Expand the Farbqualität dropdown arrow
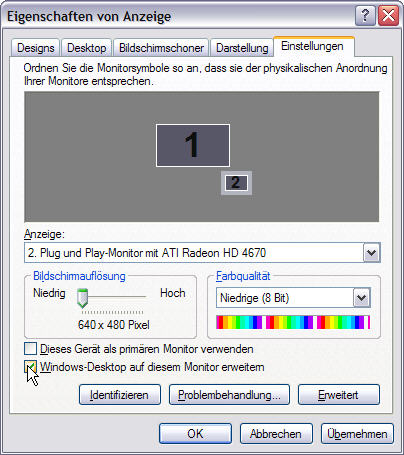404x455 pixels. point(362,298)
